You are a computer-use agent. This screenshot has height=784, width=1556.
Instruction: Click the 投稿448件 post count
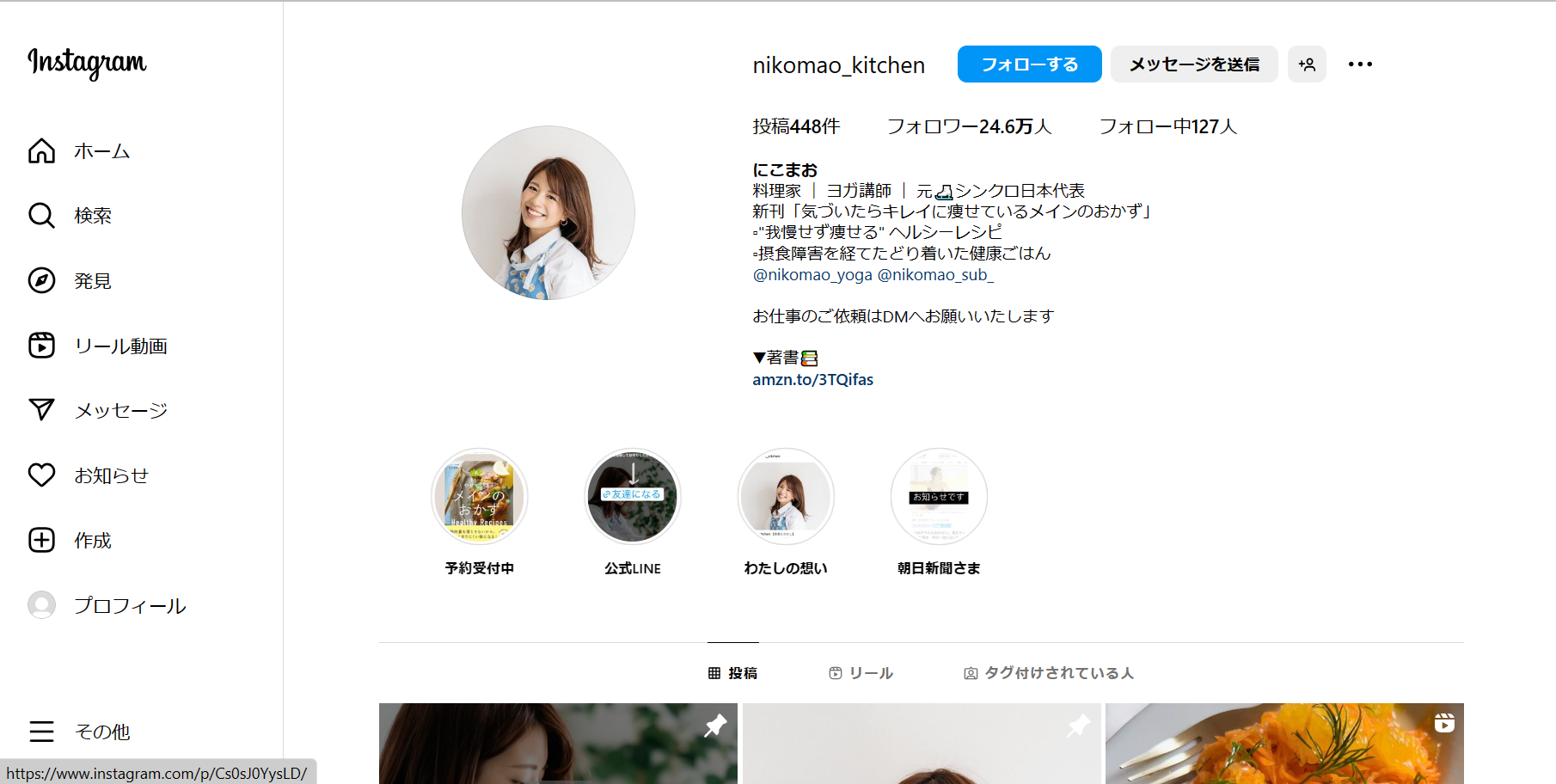point(796,126)
